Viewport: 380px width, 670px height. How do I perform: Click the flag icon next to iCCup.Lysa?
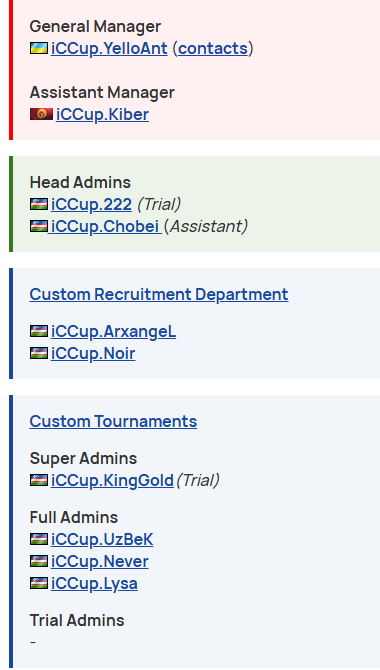(x=38, y=583)
